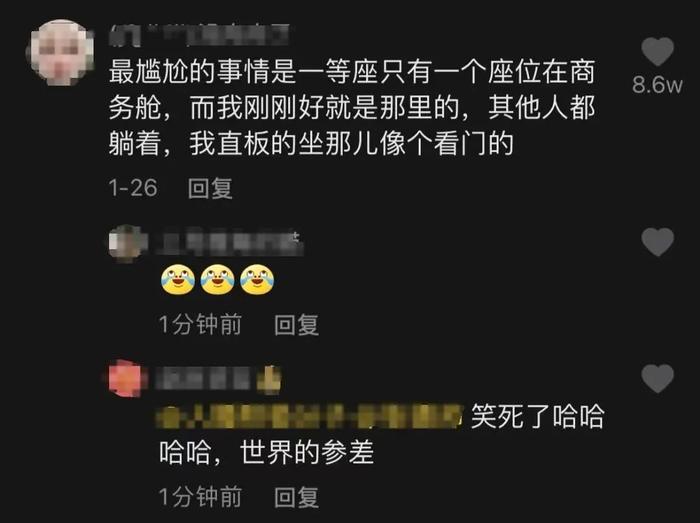Like the 笑死了哈哈 reply via its heart
Viewport: 700px width, 523px height.
click(657, 378)
